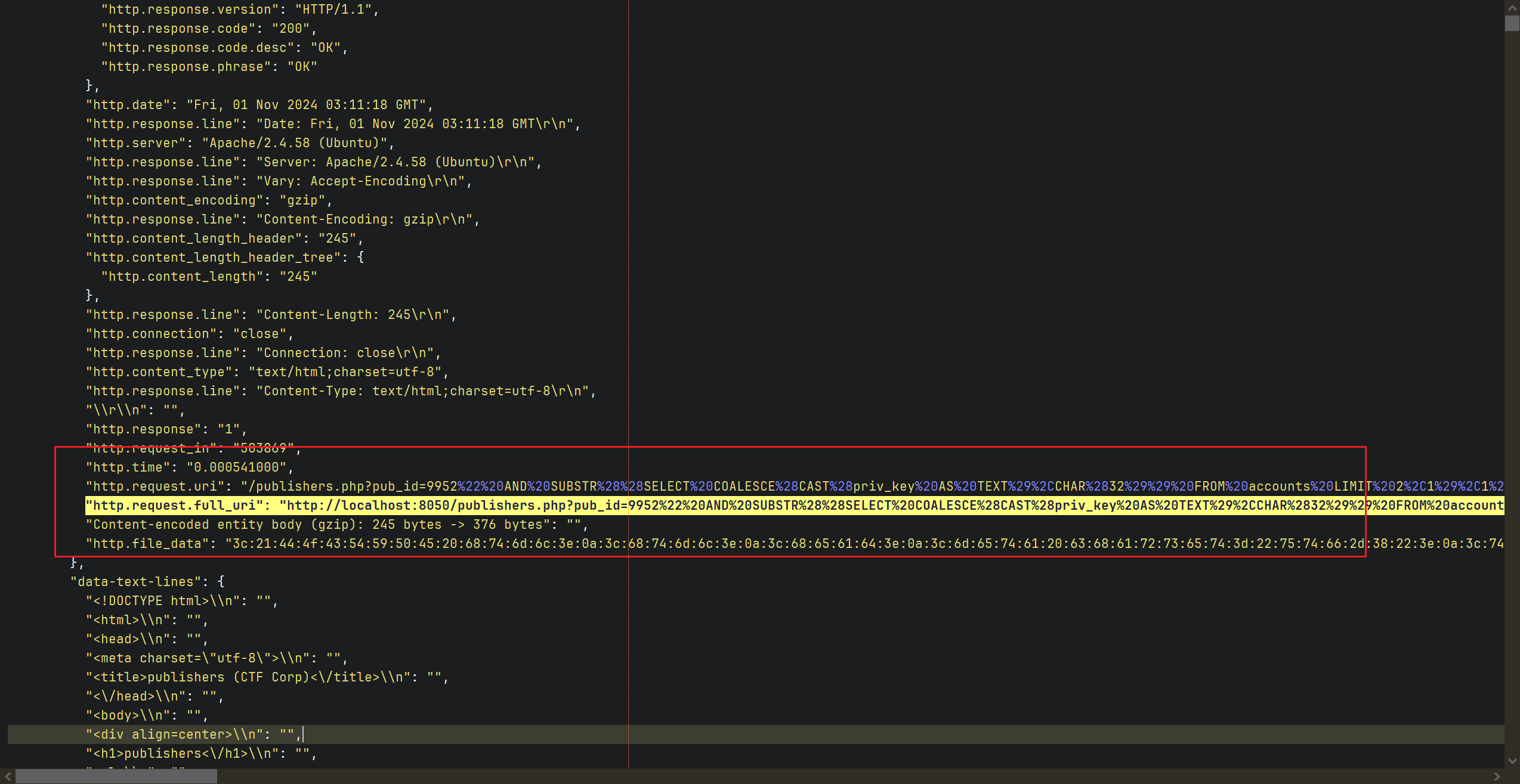Click the "http.time" value 0.000541000
Screen dimensions: 1520x784
[236, 467]
